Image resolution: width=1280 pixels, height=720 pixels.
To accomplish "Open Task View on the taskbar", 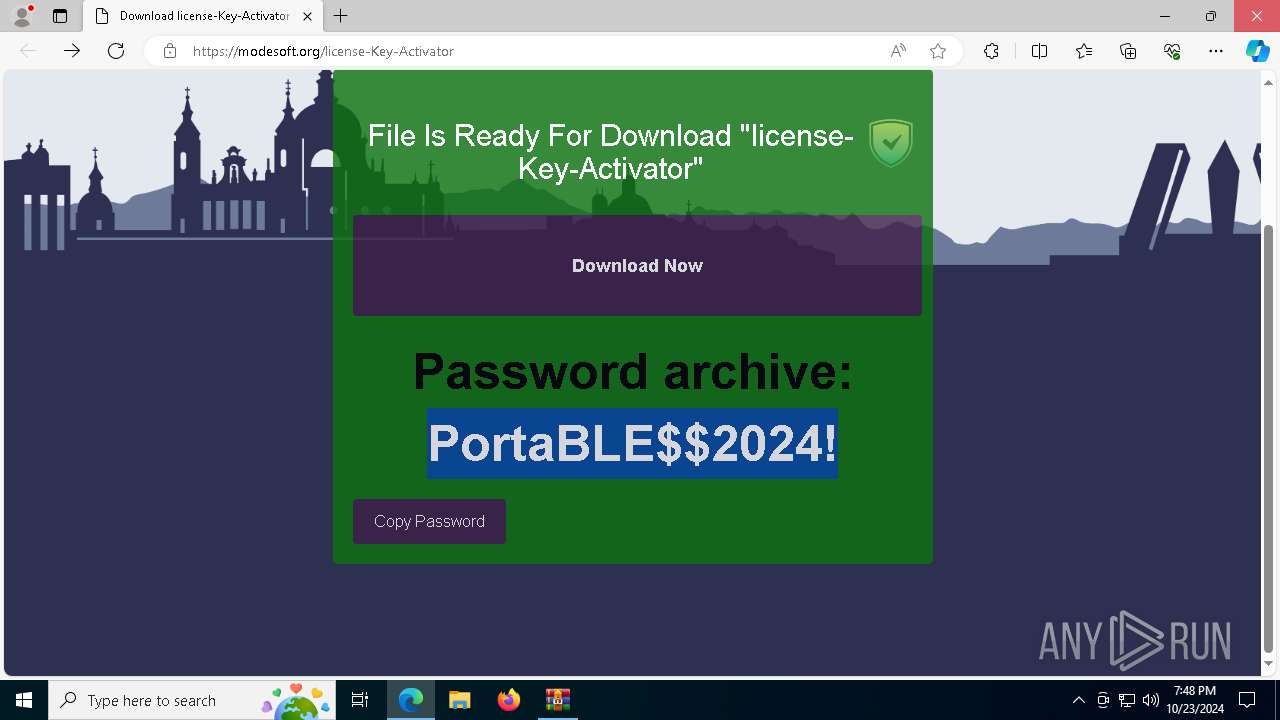I will pyautogui.click(x=360, y=700).
